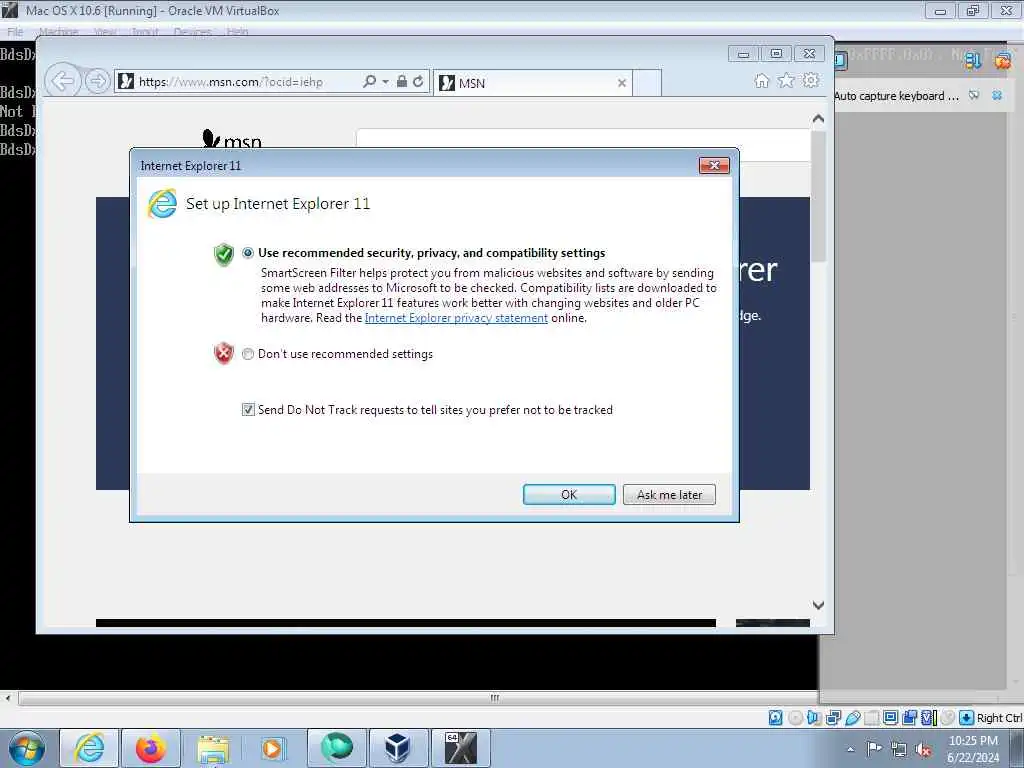Open the Favorites star in IE
Image resolution: width=1024 pixels, height=768 pixels.
pyautogui.click(x=786, y=80)
